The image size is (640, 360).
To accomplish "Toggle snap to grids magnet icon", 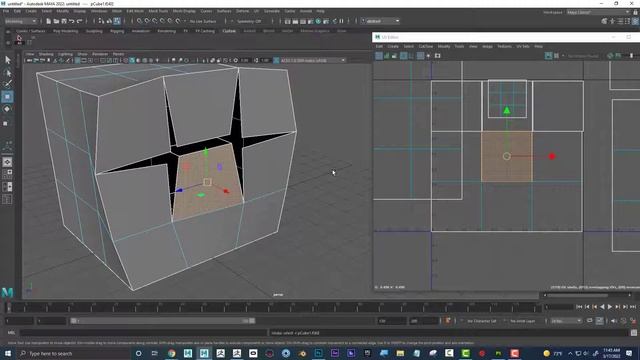I will click(x=140, y=21).
